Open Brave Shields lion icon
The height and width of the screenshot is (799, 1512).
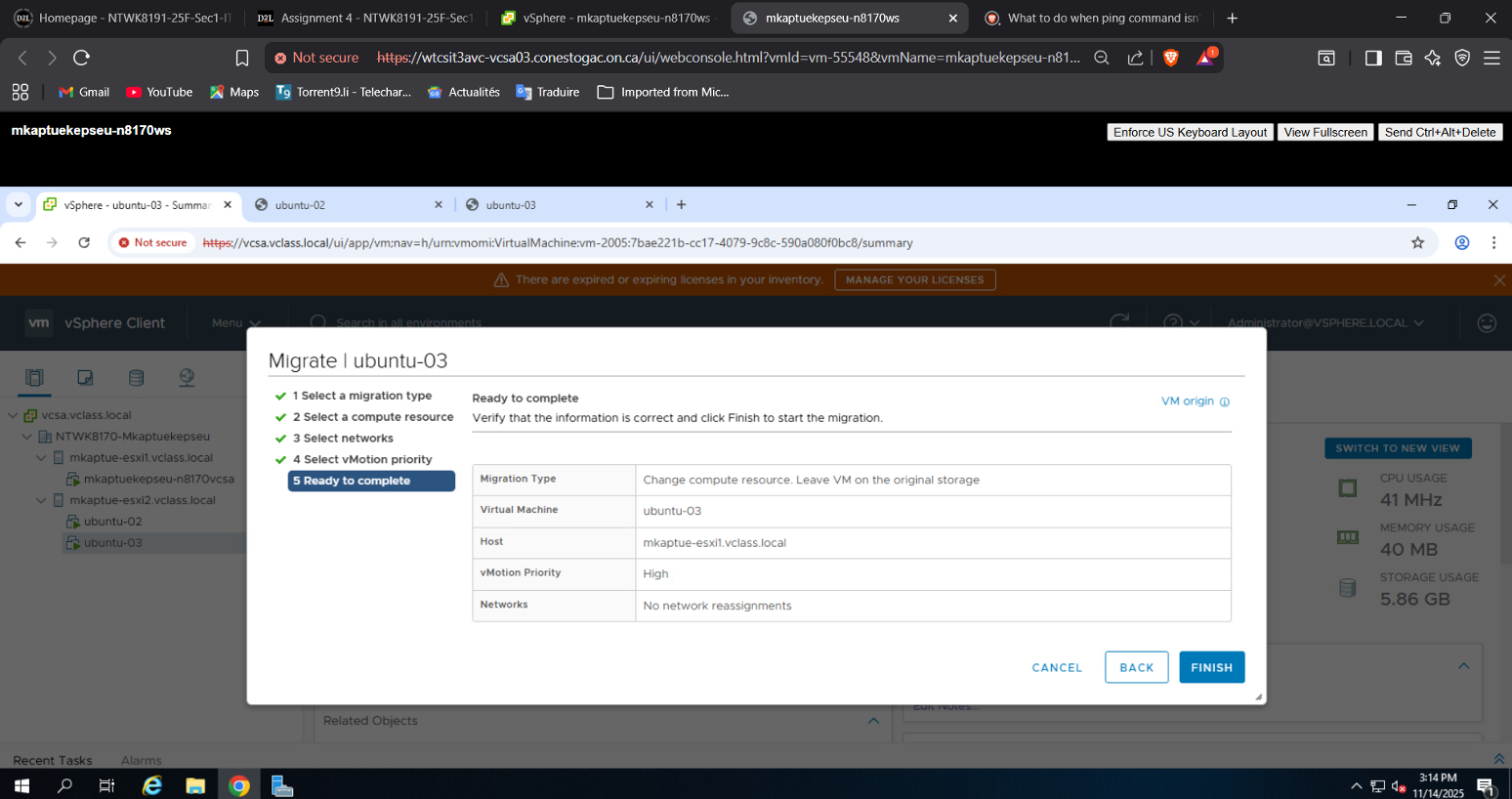[1170, 58]
